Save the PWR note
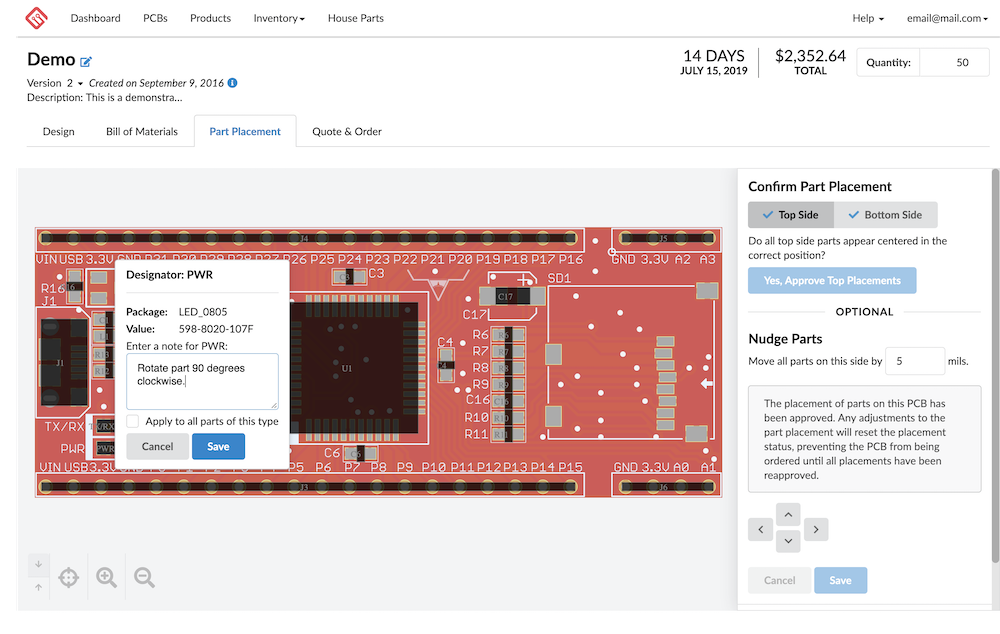Screen dimensions: 1000x634 (218, 446)
